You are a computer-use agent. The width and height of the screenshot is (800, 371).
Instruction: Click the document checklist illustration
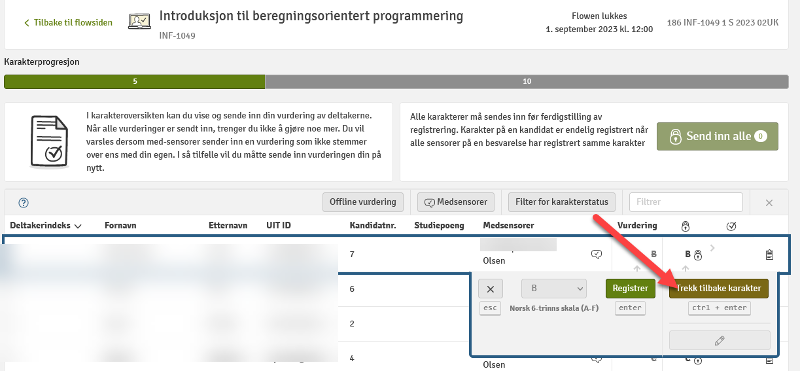point(49,142)
